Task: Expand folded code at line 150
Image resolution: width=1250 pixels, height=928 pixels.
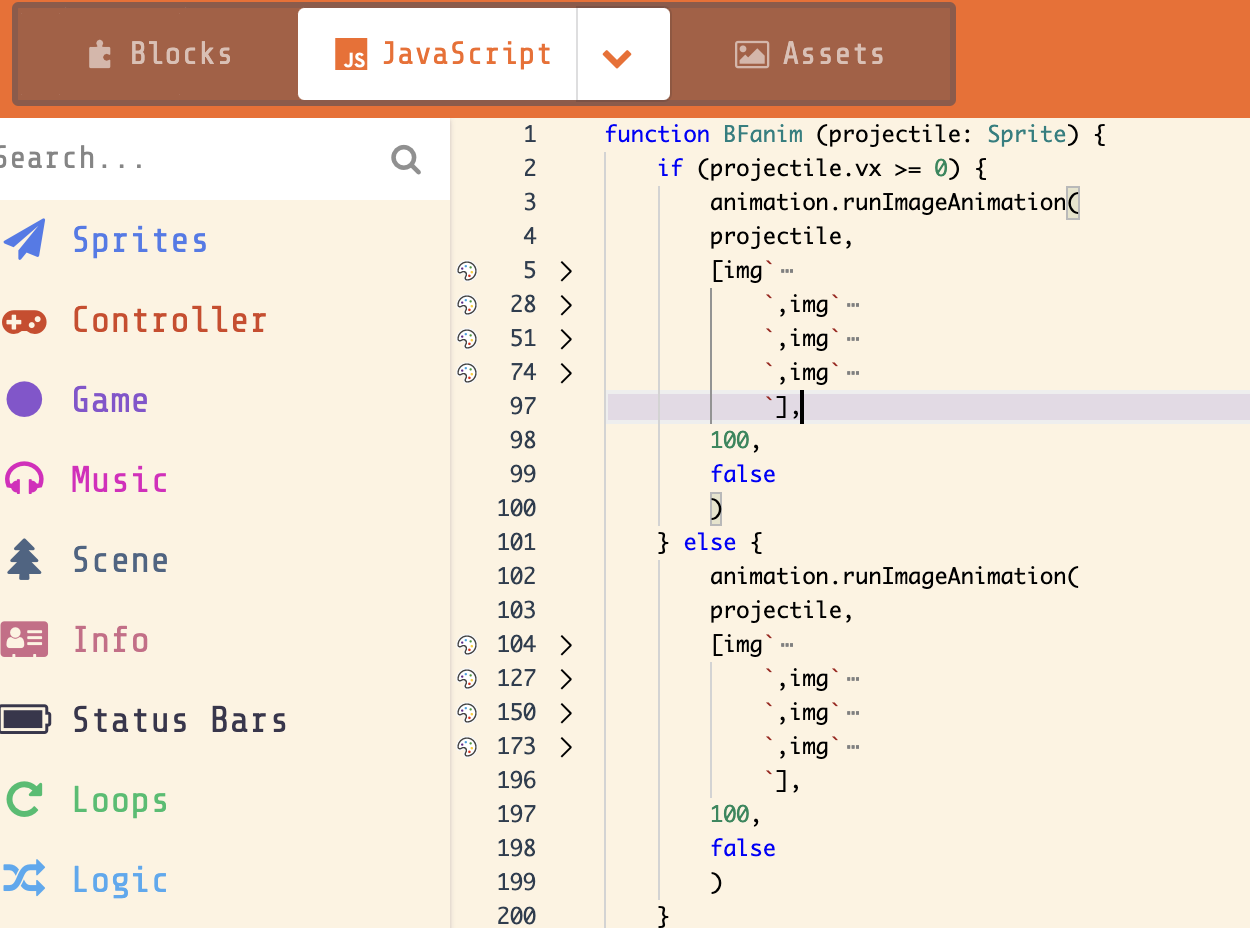Action: pyautogui.click(x=566, y=713)
